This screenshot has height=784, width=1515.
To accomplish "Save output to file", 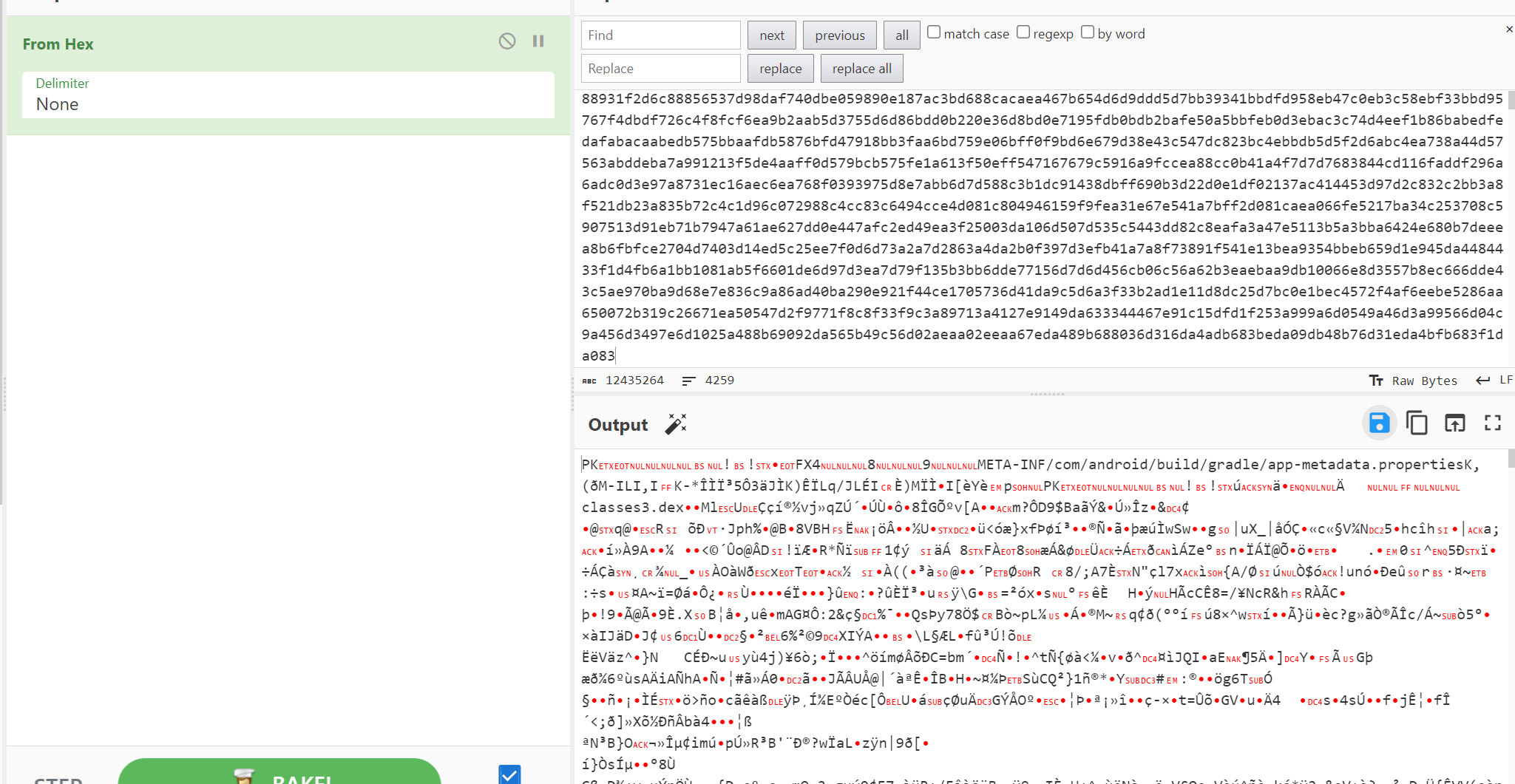I will [x=1379, y=423].
